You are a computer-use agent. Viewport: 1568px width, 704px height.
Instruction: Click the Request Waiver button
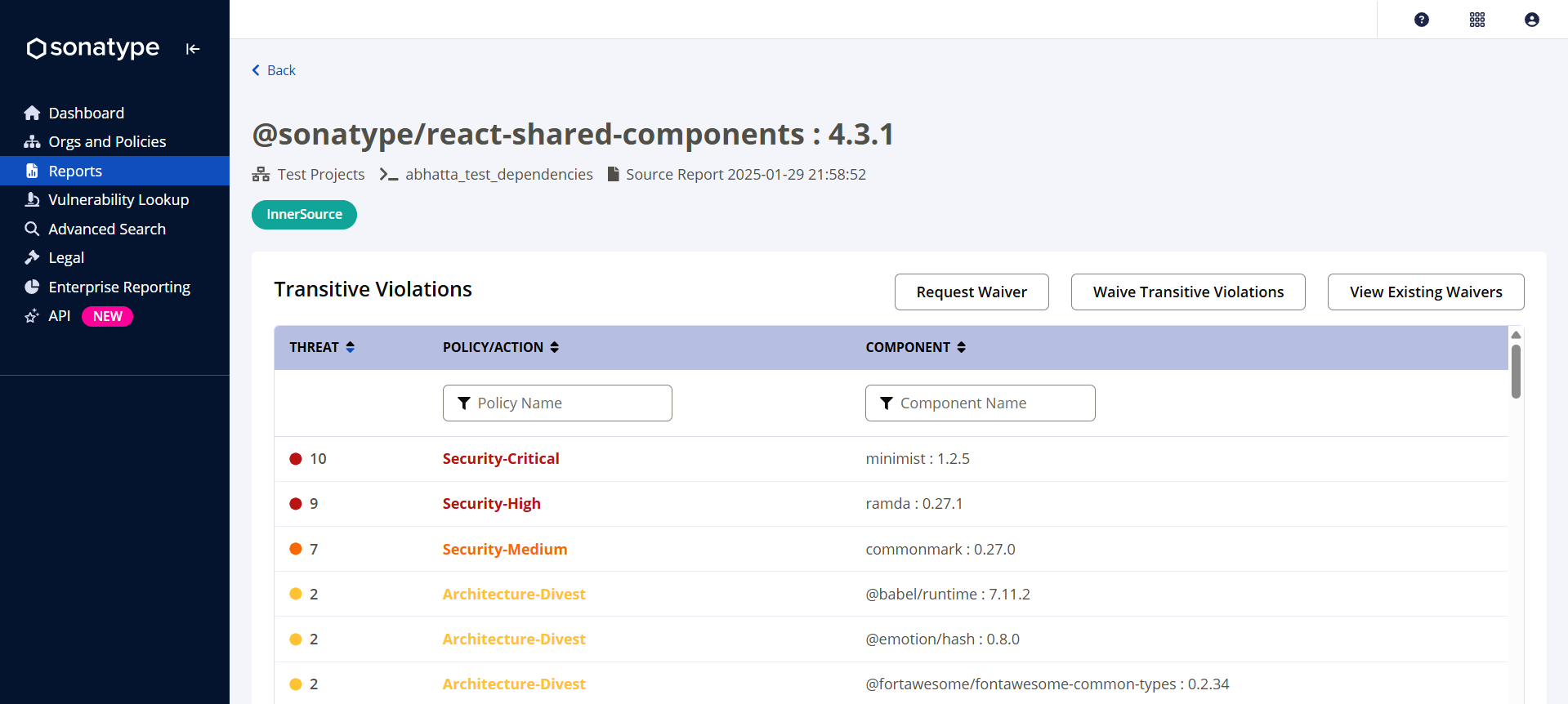(x=972, y=292)
